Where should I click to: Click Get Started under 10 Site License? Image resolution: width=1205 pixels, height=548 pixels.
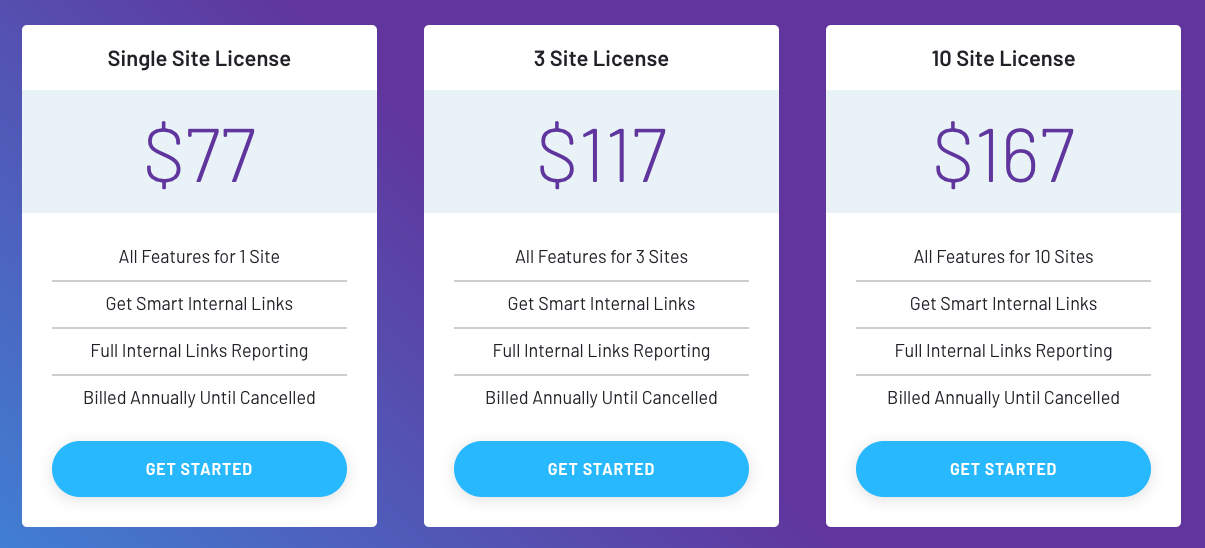tap(1003, 469)
